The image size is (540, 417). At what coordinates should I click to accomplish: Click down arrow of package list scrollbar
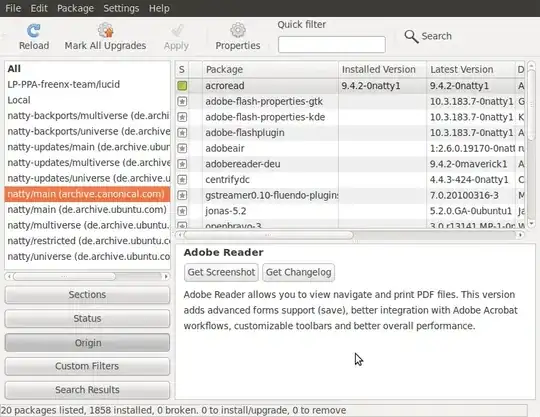tap(531, 224)
